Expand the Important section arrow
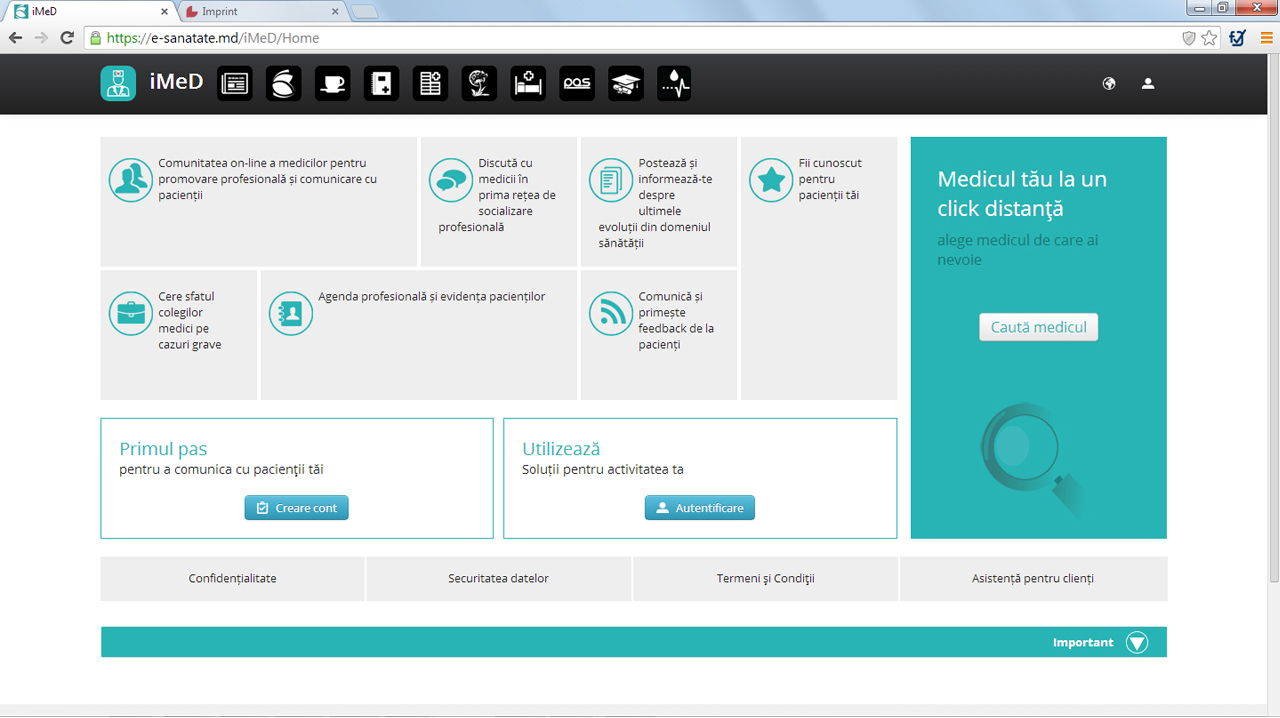Screen dimensions: 1280x718 1137,642
